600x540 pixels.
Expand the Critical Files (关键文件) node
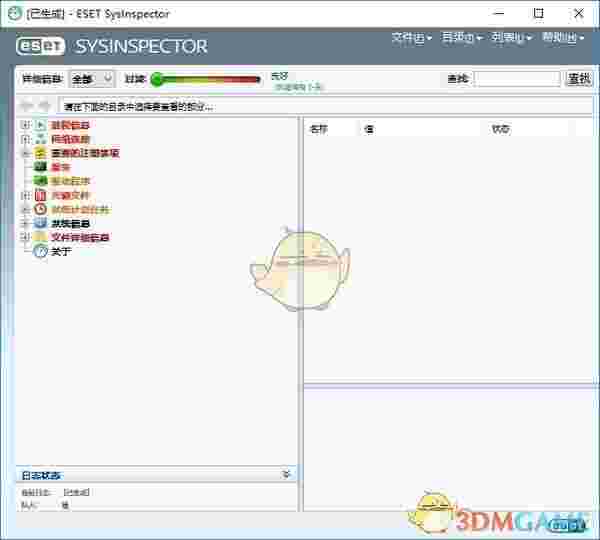[x=25, y=195]
